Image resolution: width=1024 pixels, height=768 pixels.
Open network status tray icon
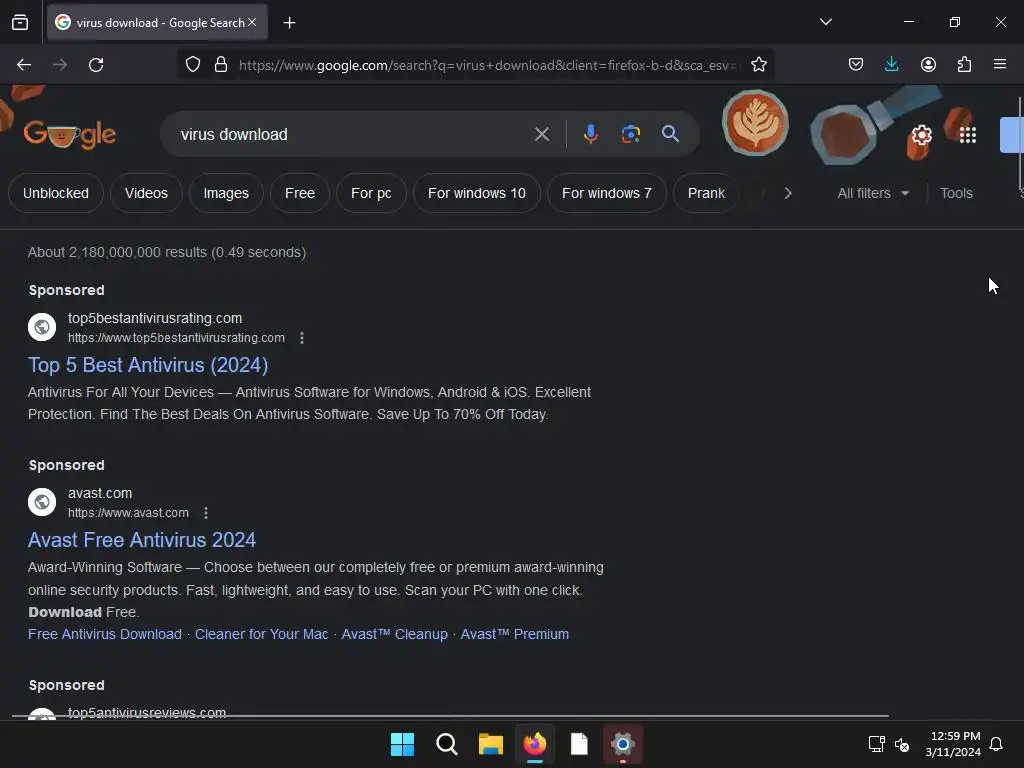point(876,744)
